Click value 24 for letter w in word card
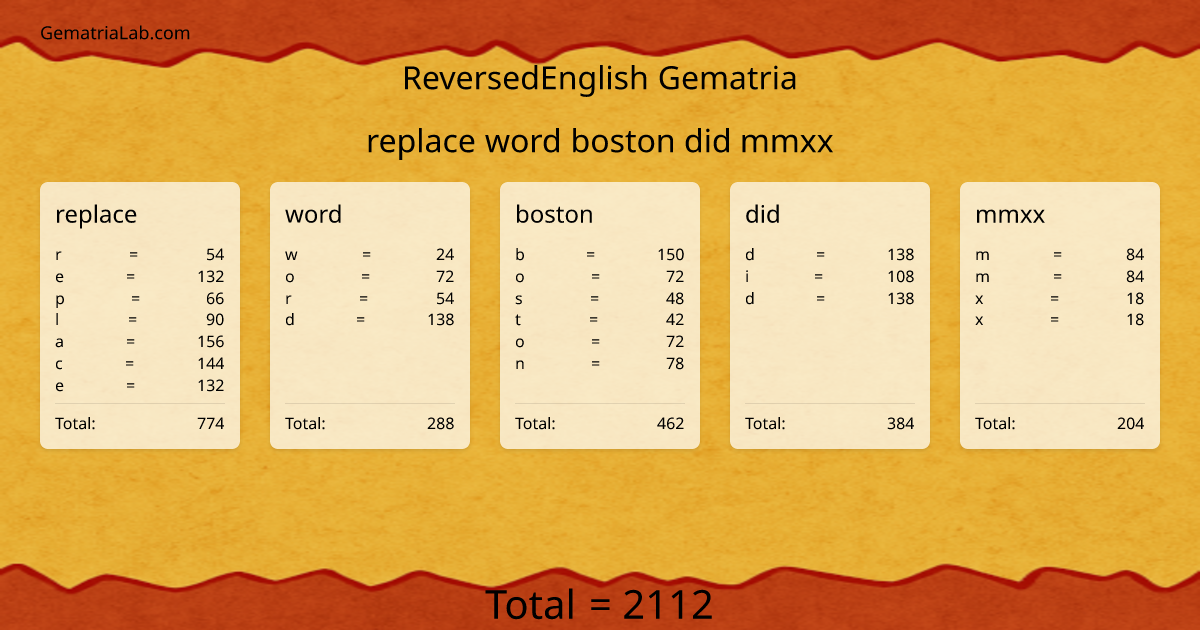This screenshot has width=1200, height=630. (445, 255)
